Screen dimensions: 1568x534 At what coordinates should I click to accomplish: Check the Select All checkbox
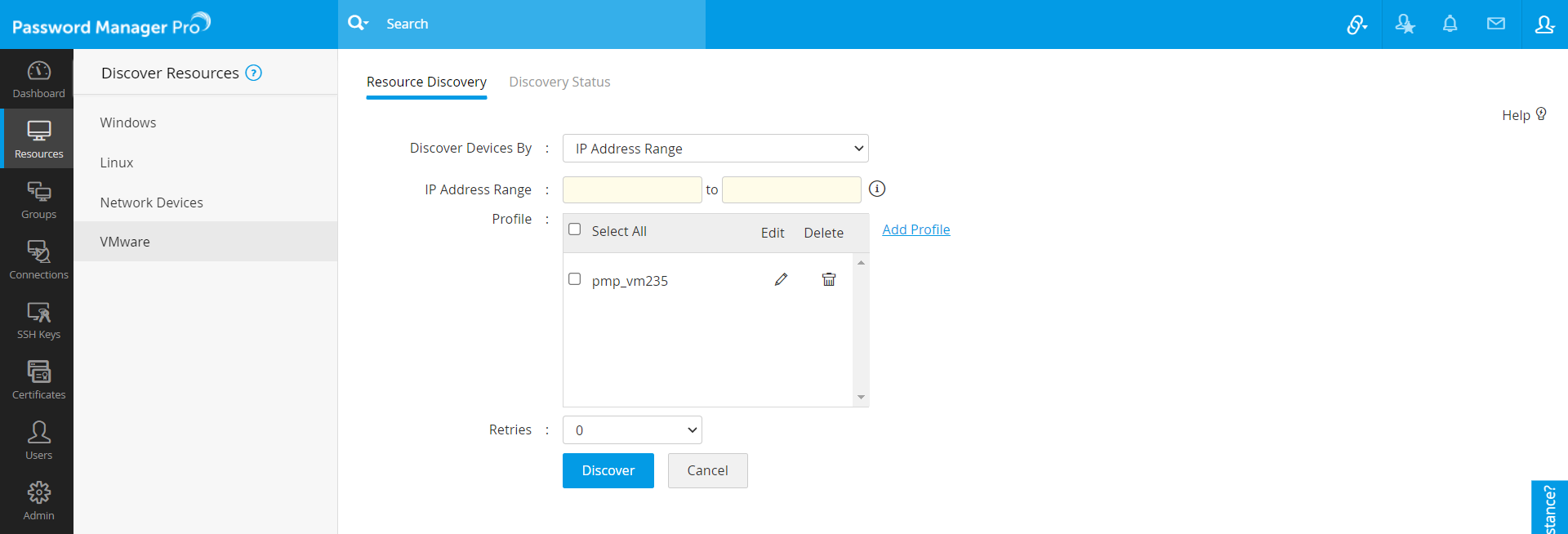click(575, 229)
